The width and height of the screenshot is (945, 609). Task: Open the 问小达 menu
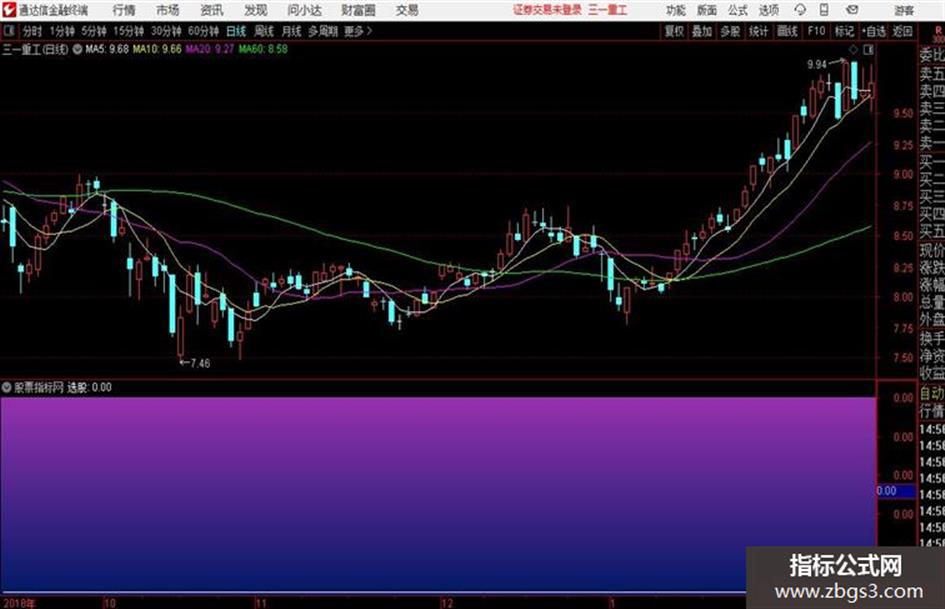point(304,10)
